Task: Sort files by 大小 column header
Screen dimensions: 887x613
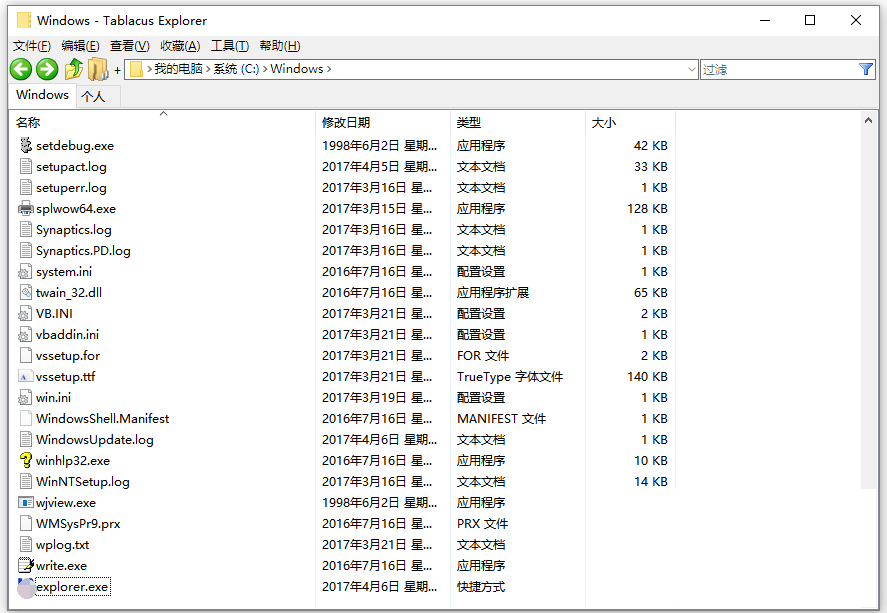Action: click(x=604, y=122)
